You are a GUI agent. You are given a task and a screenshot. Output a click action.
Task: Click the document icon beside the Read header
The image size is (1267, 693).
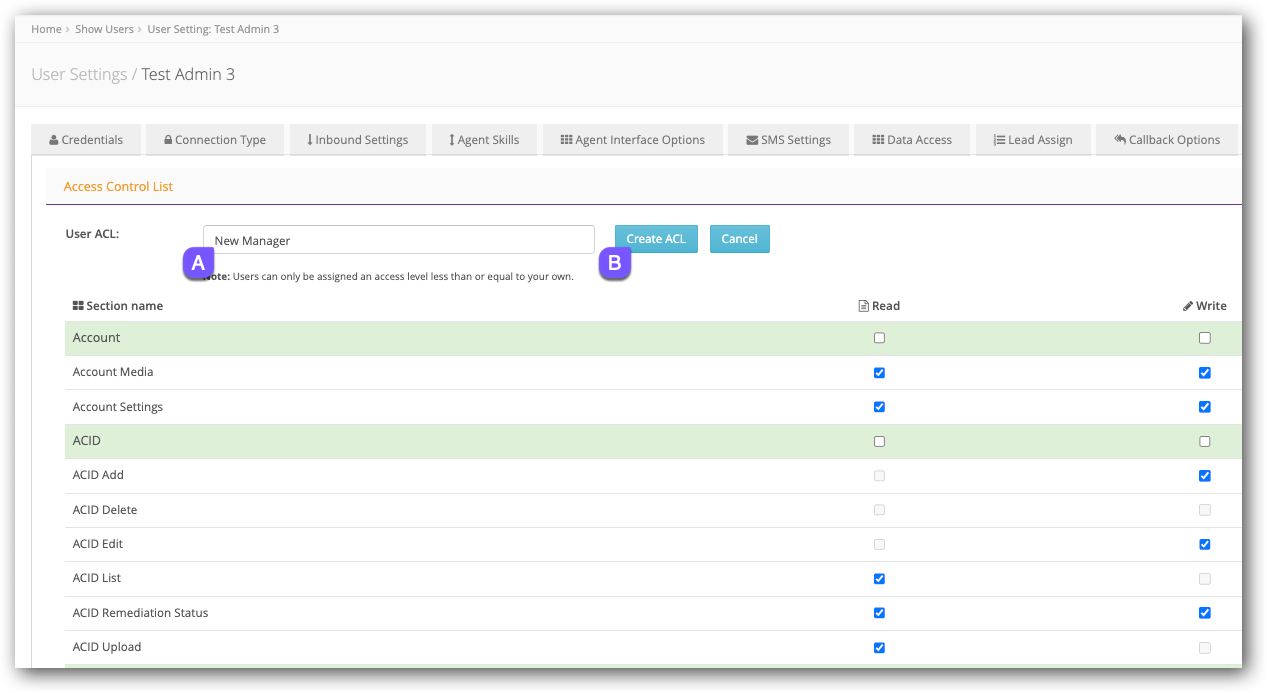coord(864,306)
